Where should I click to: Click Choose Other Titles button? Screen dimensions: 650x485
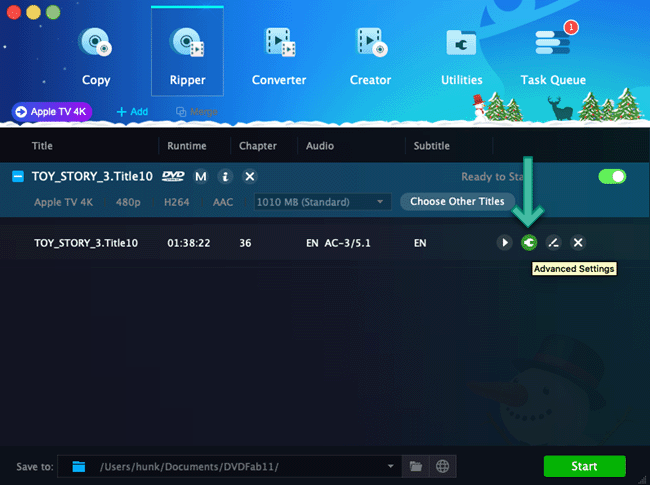(x=457, y=201)
